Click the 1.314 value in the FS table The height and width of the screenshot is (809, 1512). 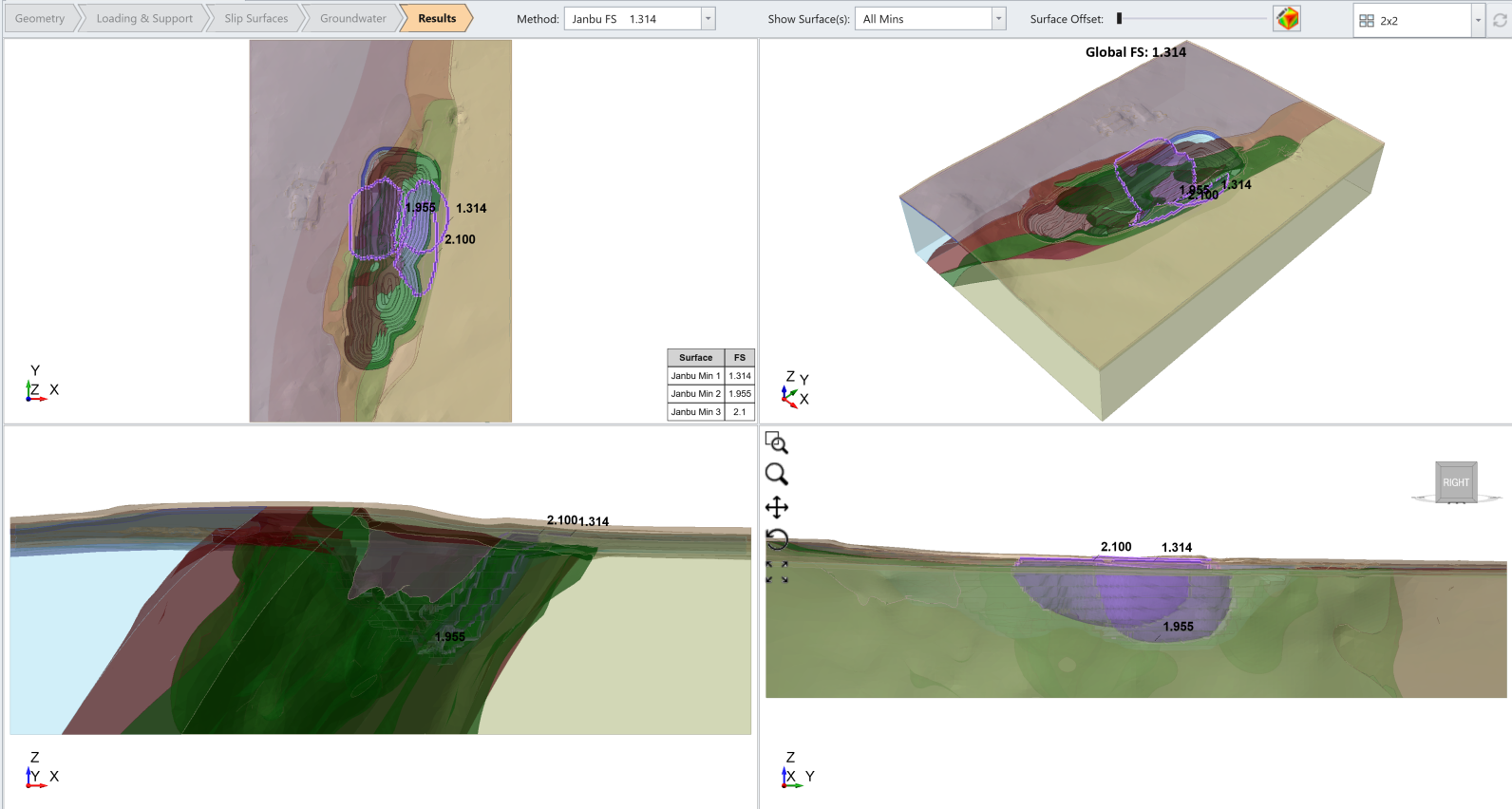click(x=740, y=376)
